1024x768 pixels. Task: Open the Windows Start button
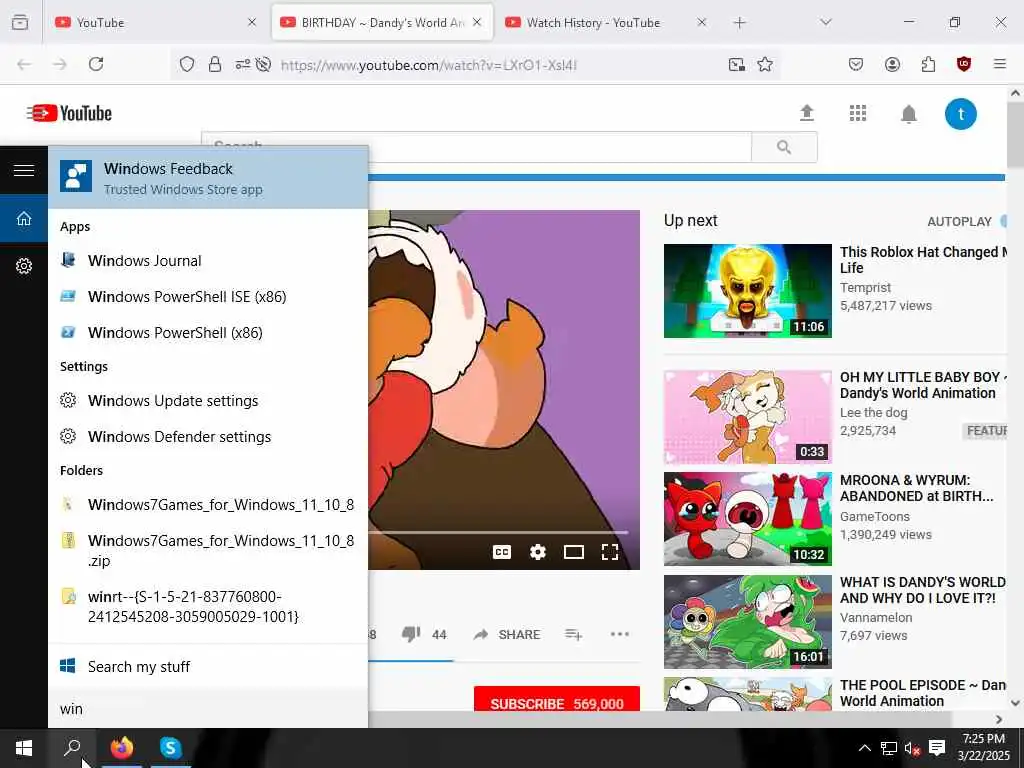pos(24,748)
